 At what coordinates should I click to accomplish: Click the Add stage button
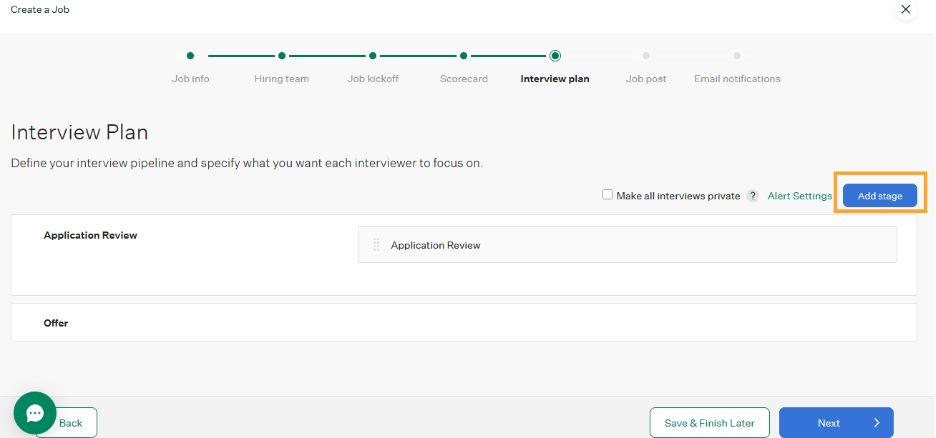tap(880, 196)
